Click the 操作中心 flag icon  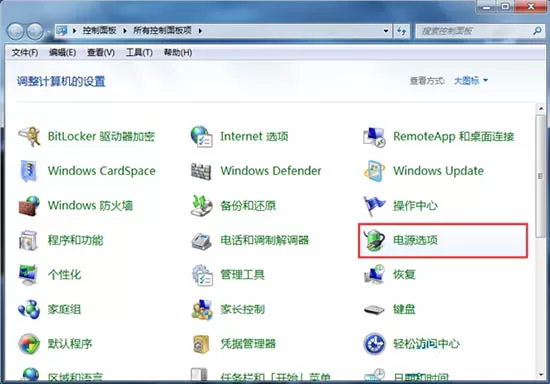tap(374, 206)
